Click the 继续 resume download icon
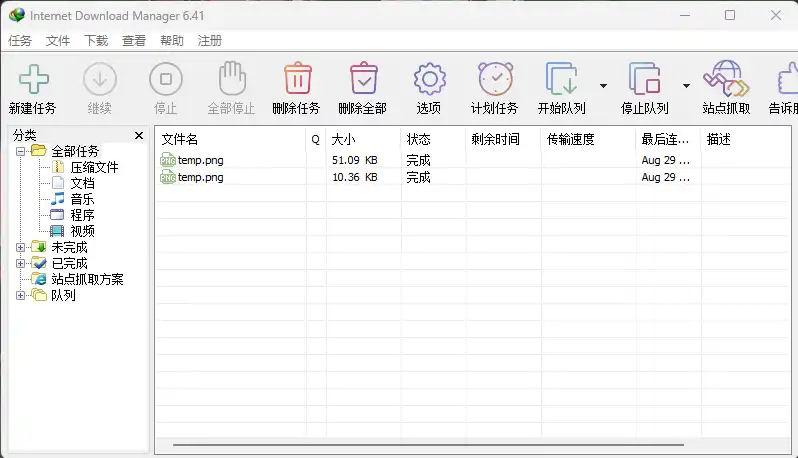798x458 pixels. pos(100,79)
